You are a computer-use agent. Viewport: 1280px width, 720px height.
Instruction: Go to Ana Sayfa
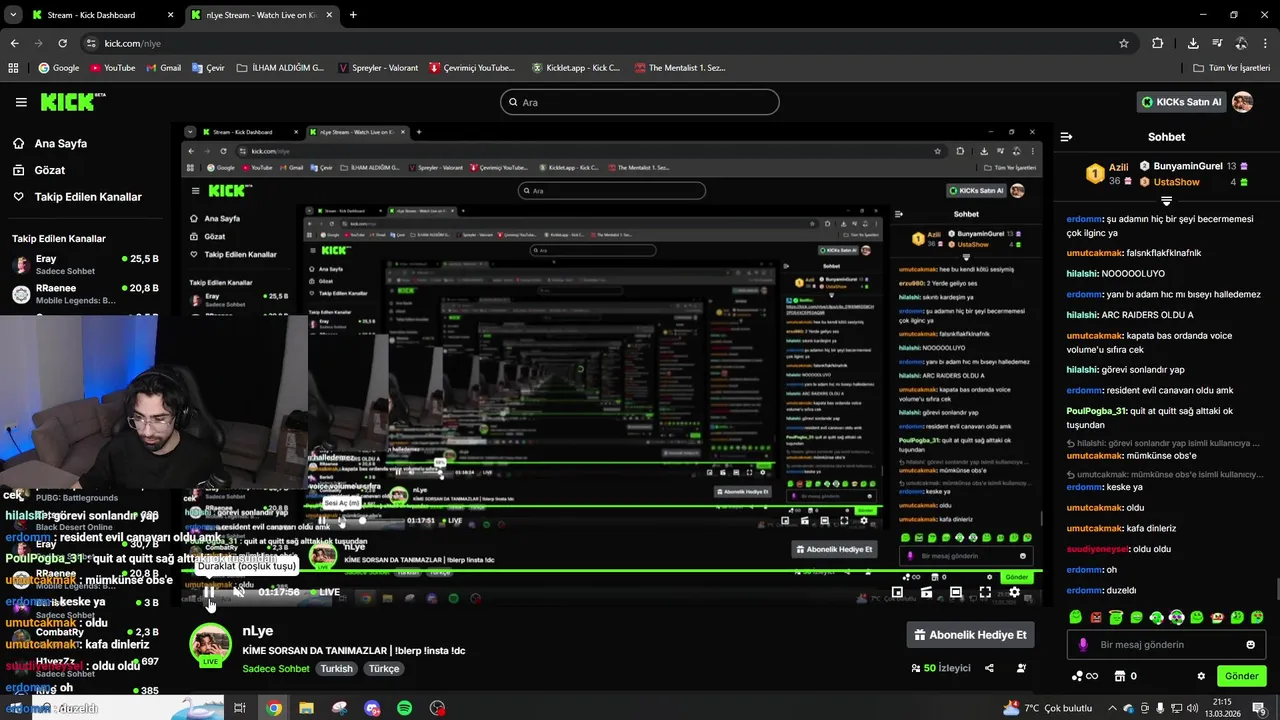click(60, 143)
